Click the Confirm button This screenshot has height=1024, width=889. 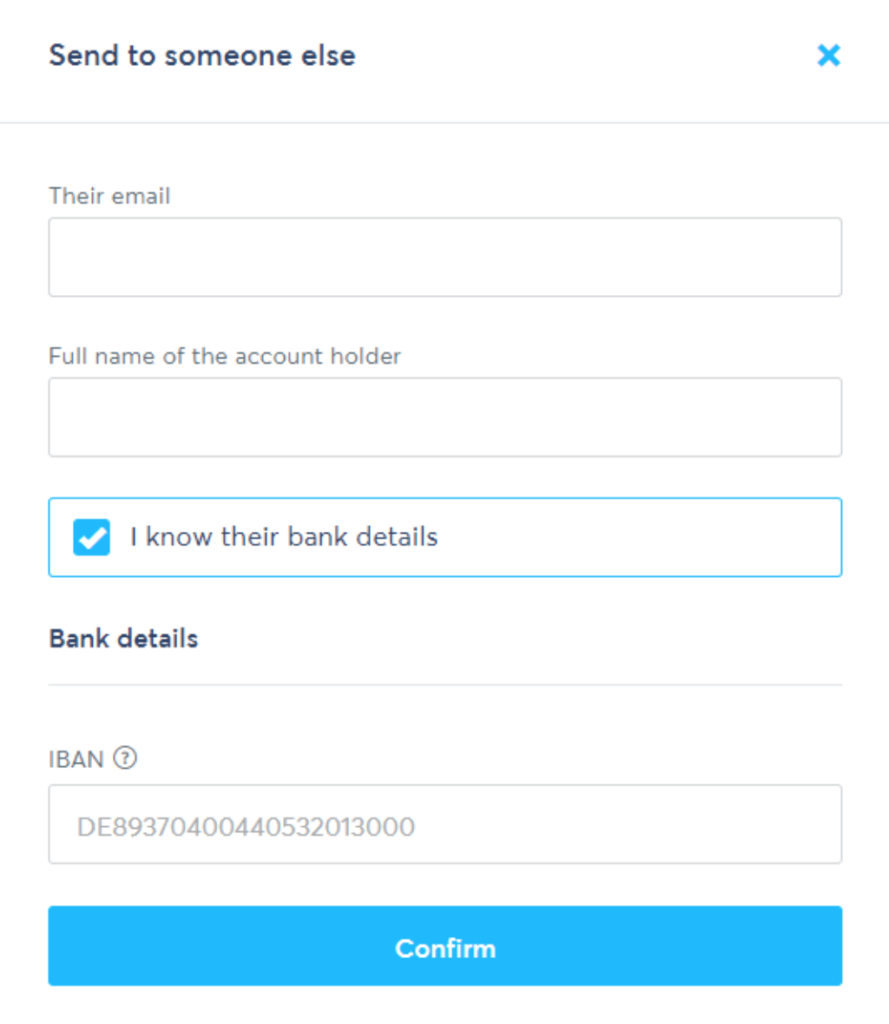point(445,946)
